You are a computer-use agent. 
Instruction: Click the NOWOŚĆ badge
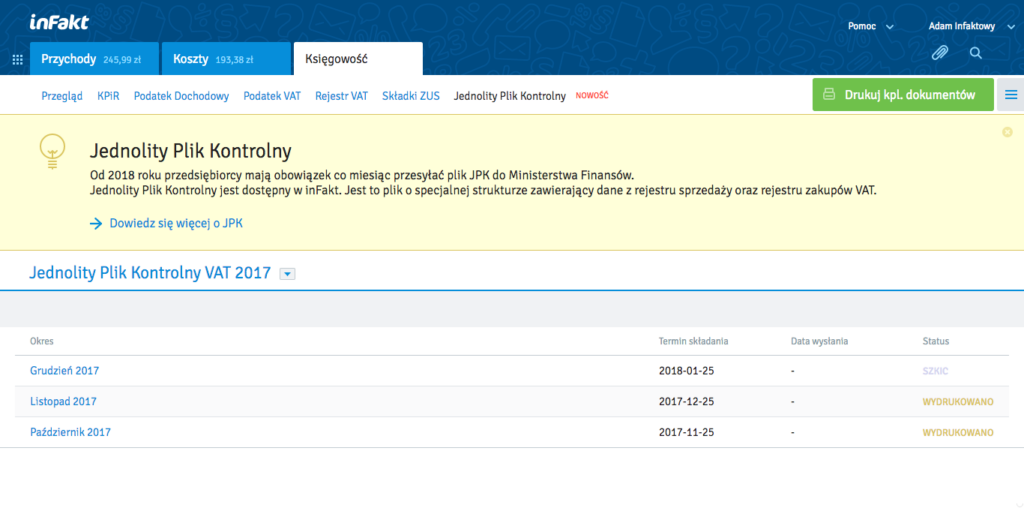[592, 96]
